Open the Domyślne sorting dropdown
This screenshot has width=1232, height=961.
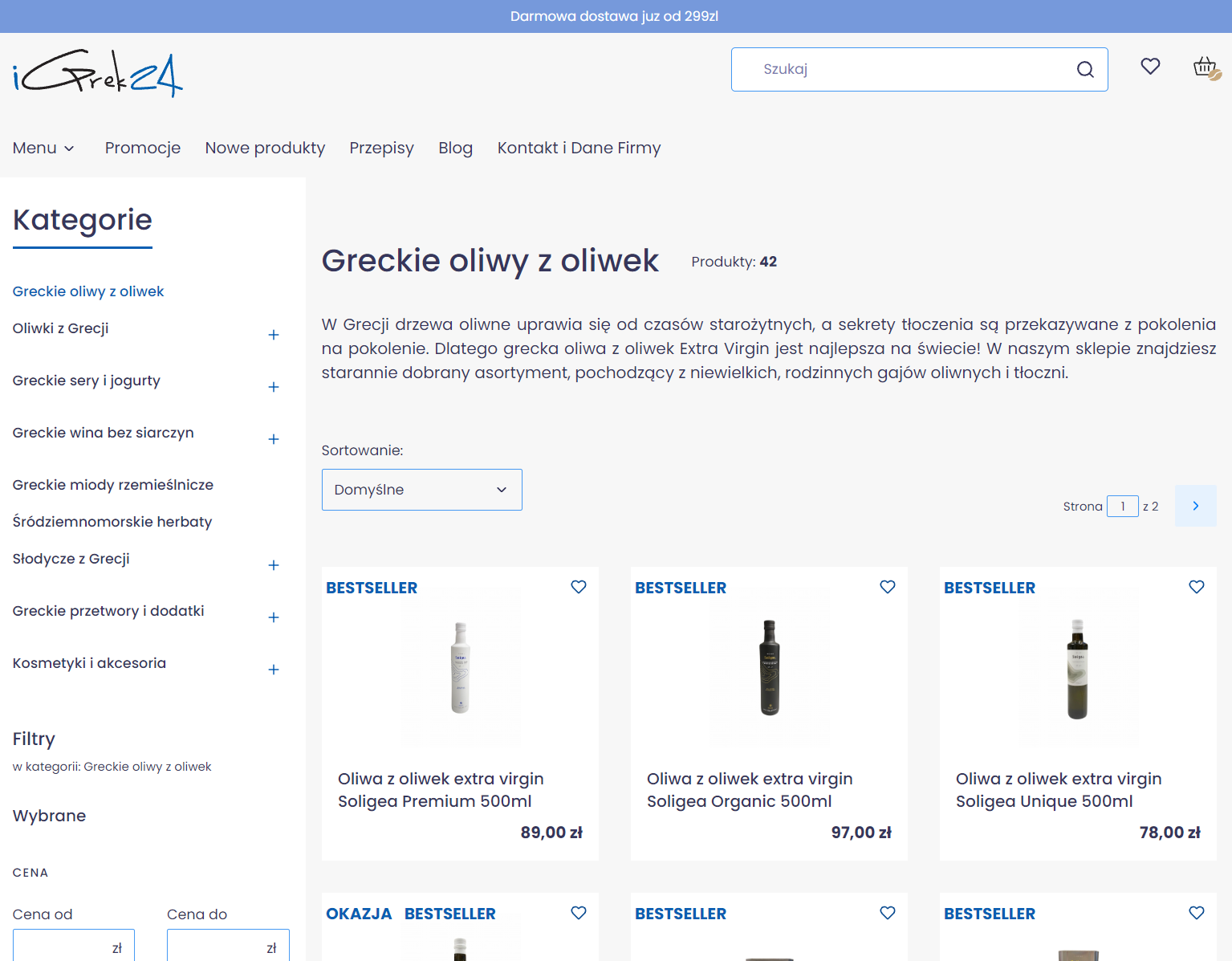tap(421, 489)
